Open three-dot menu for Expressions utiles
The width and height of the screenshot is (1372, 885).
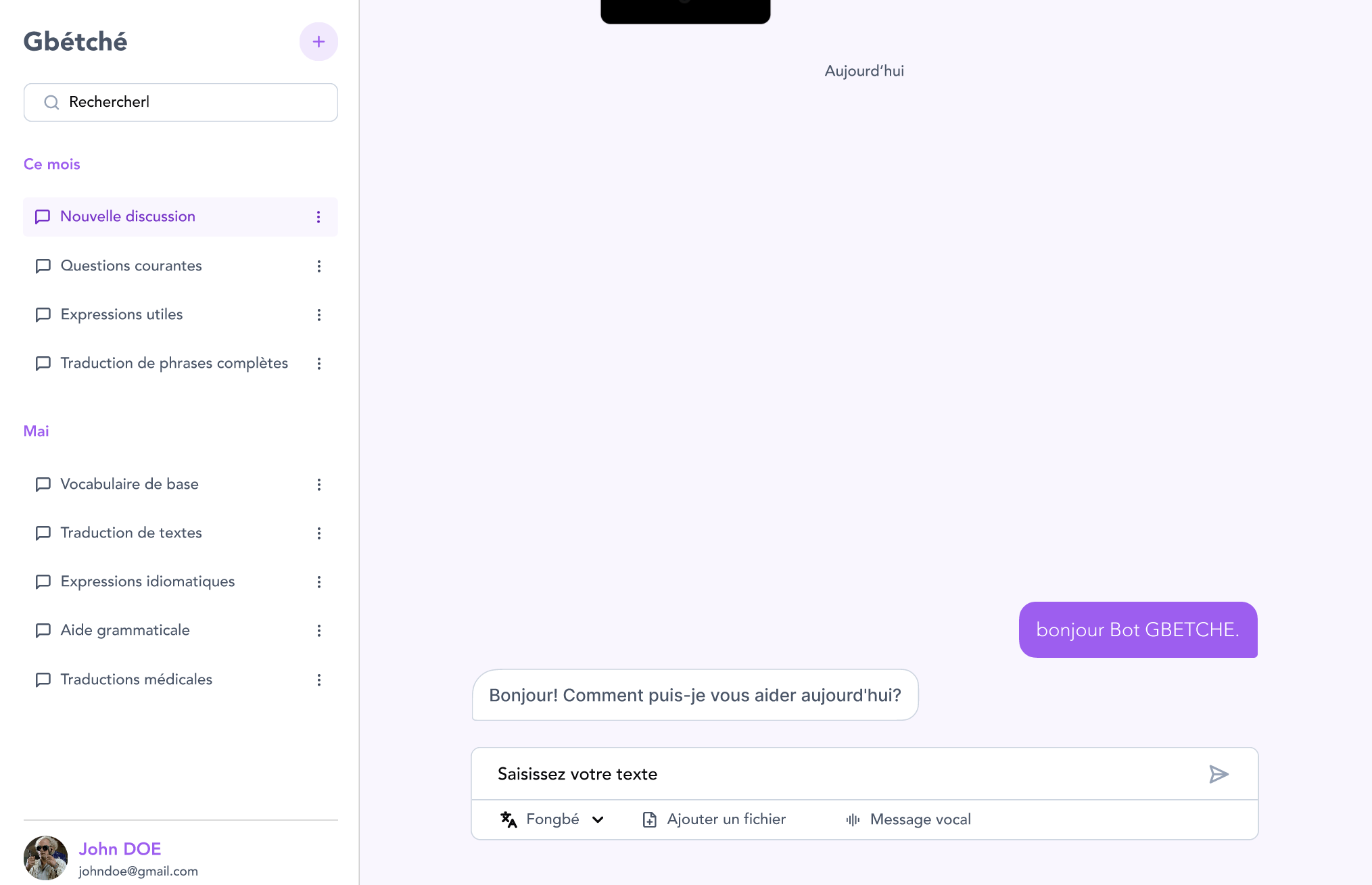tap(318, 315)
